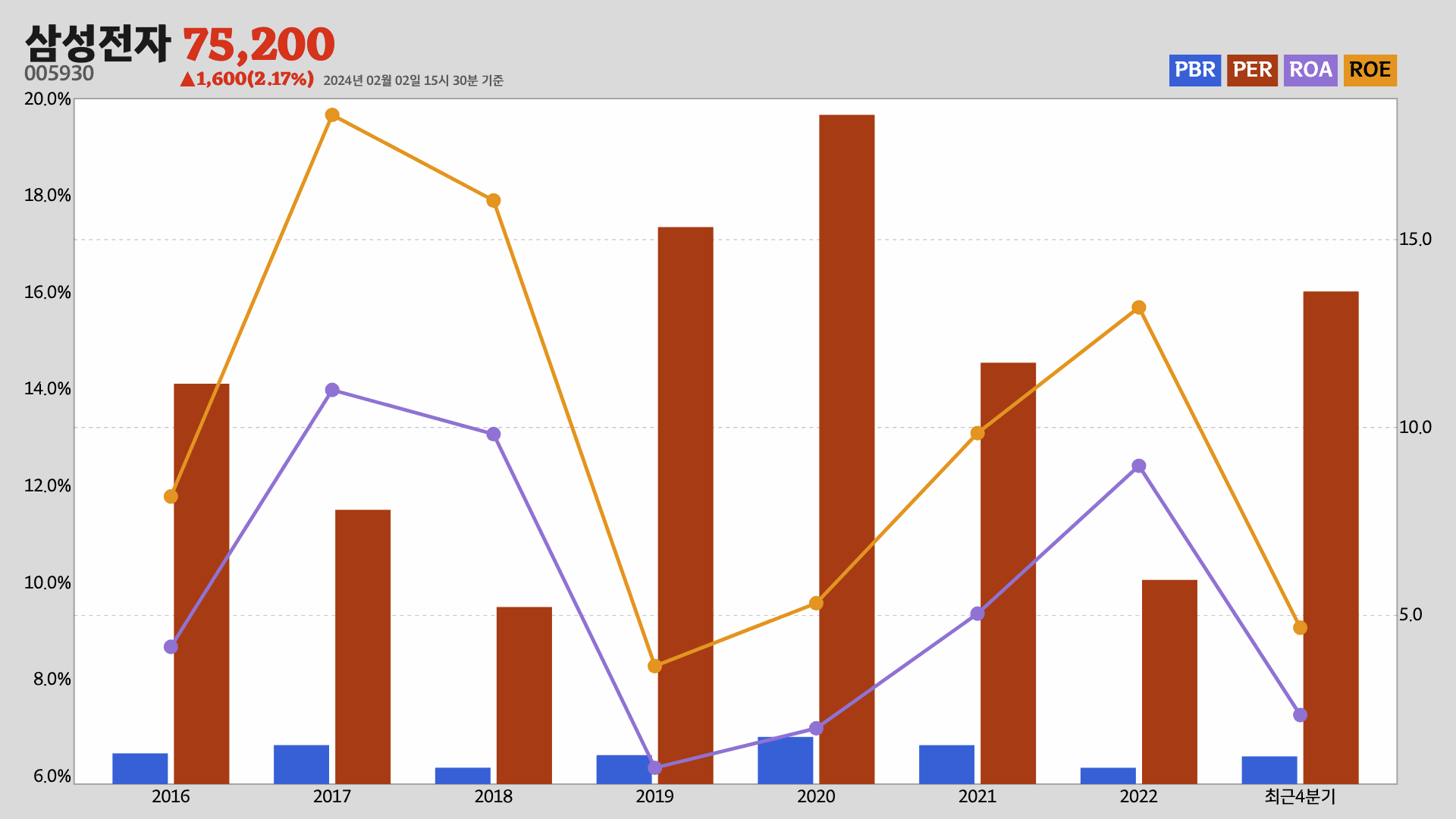Click the 2016 orange ROE data point
This screenshot has height=819, width=1456.
(x=171, y=497)
